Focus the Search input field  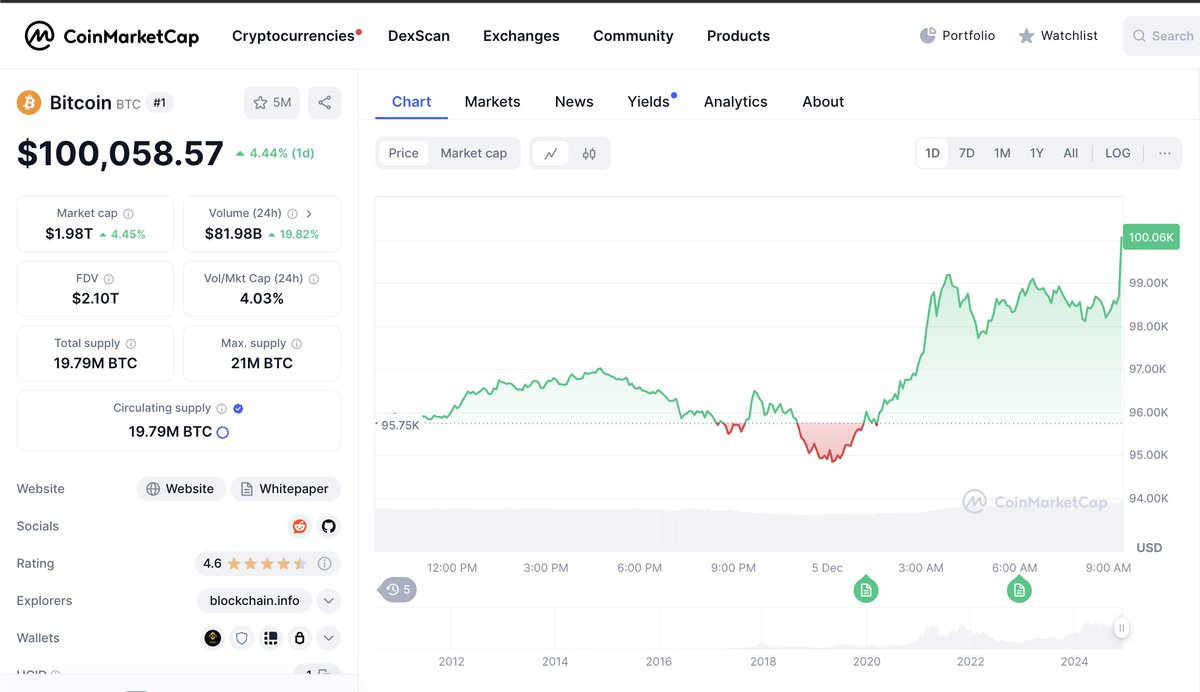[1162, 36]
